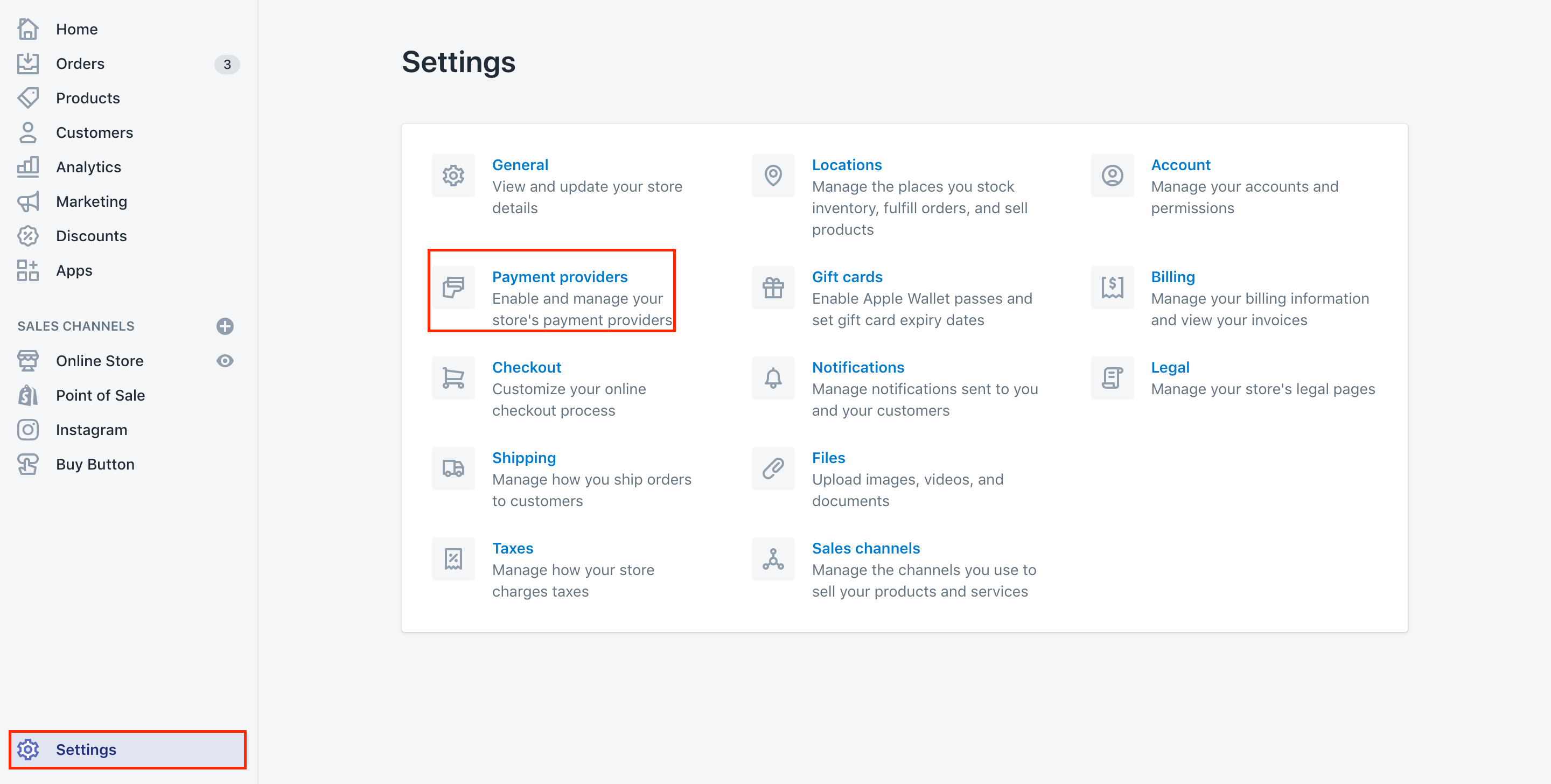Expand the Sales channels settings
This screenshot has width=1551, height=784.
pos(865,547)
